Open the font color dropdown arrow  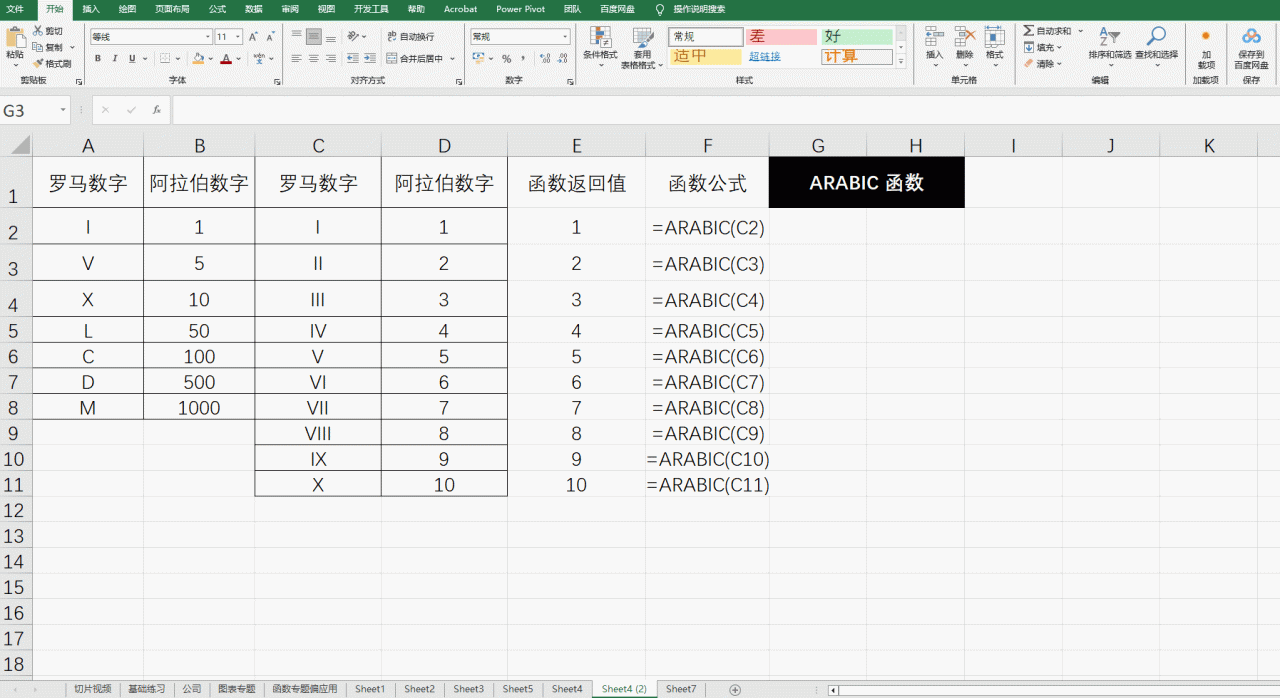[x=238, y=59]
